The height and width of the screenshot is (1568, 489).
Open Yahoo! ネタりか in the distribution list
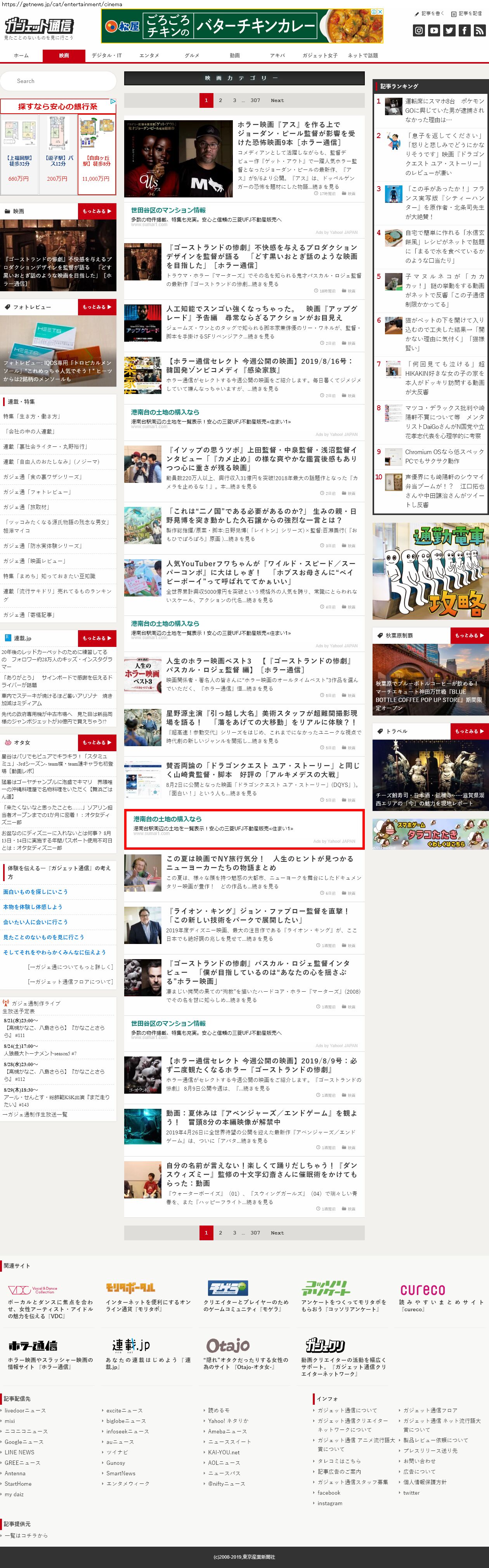click(228, 1421)
